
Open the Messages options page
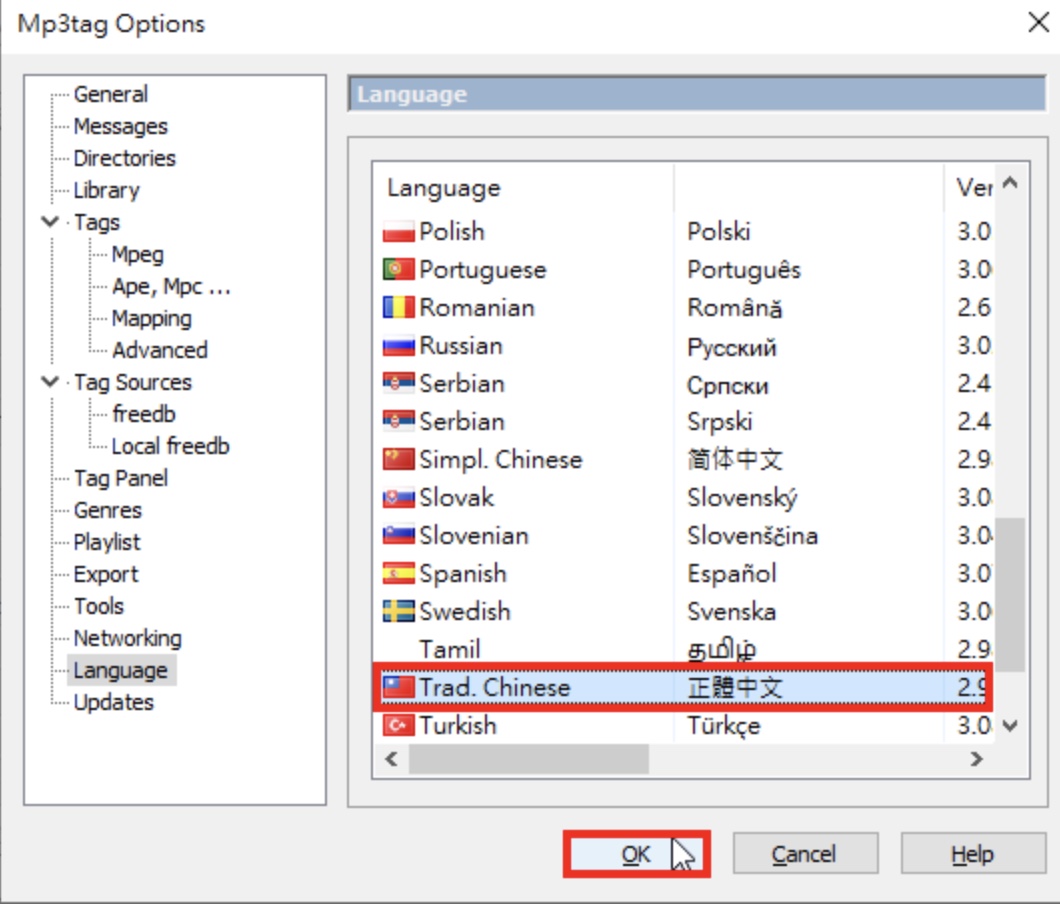tap(121, 126)
